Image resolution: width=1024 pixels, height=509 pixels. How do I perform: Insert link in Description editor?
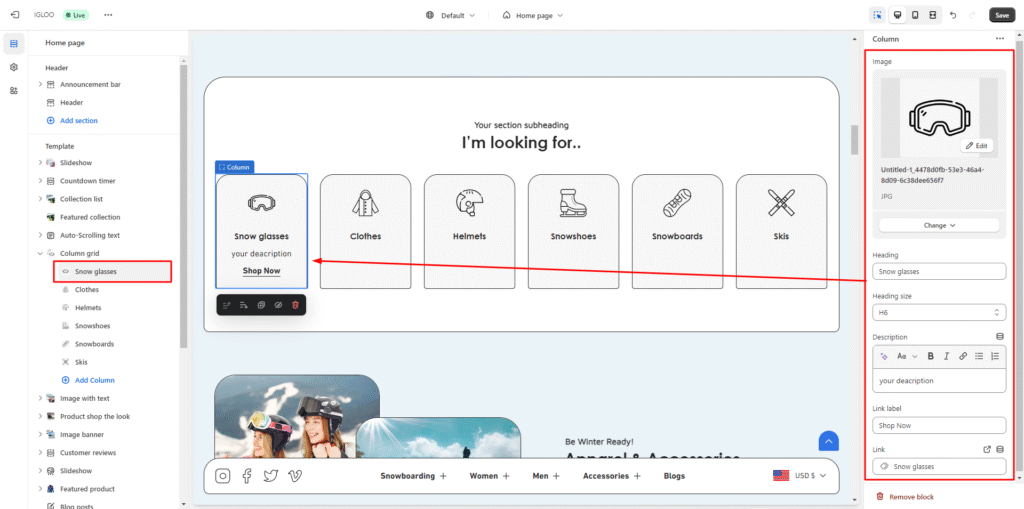(963, 356)
